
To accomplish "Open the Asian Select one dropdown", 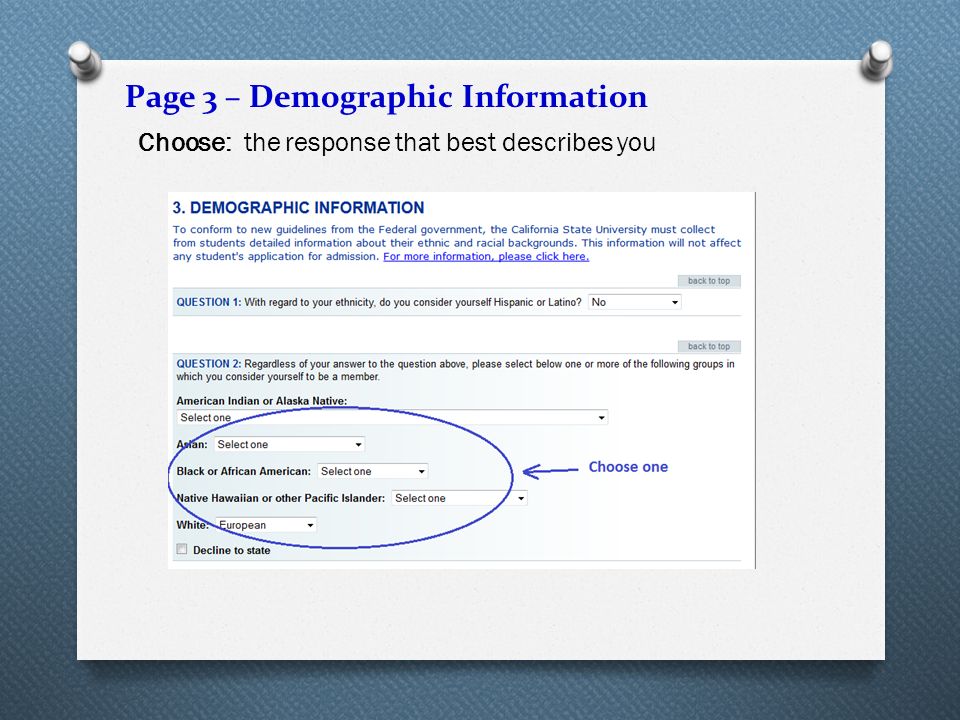I will coord(289,444).
